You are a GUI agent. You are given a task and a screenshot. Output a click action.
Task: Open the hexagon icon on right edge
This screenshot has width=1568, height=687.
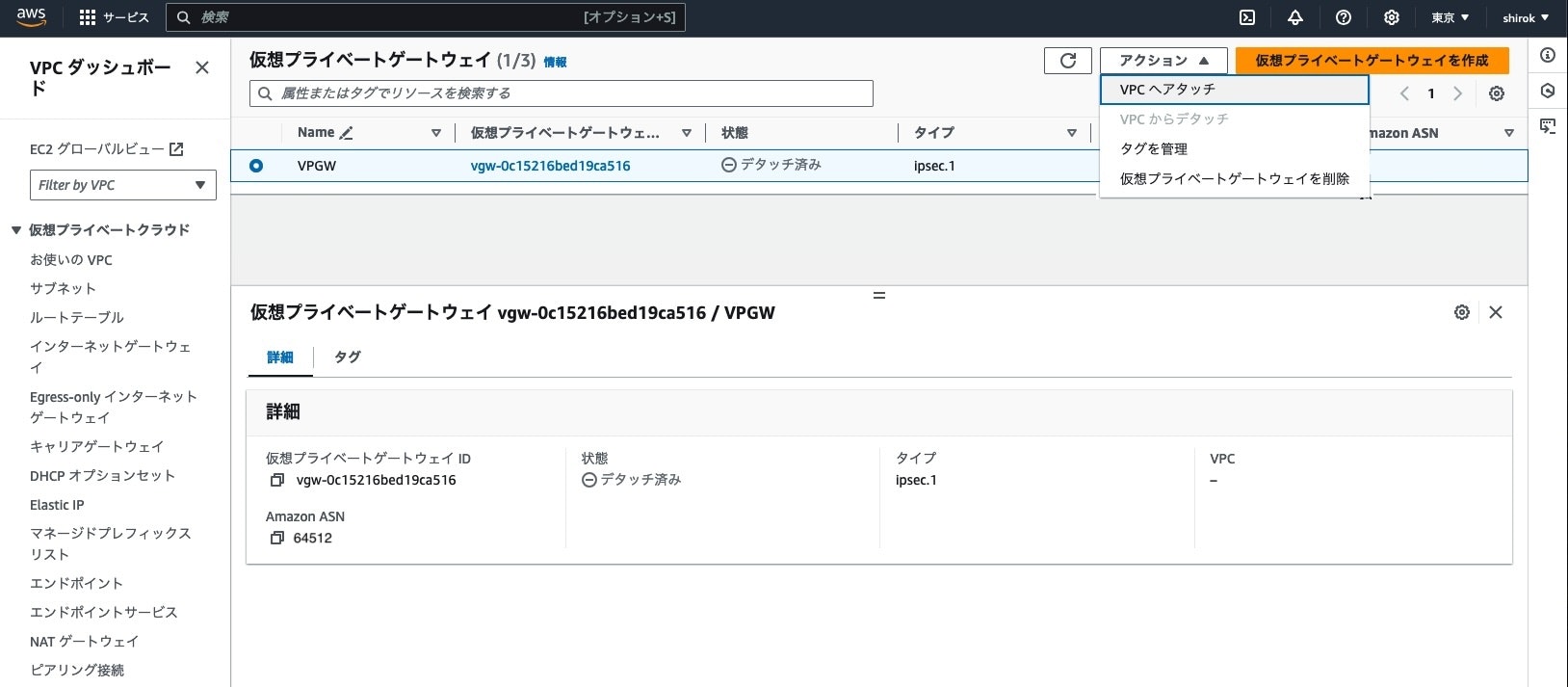tap(1548, 91)
